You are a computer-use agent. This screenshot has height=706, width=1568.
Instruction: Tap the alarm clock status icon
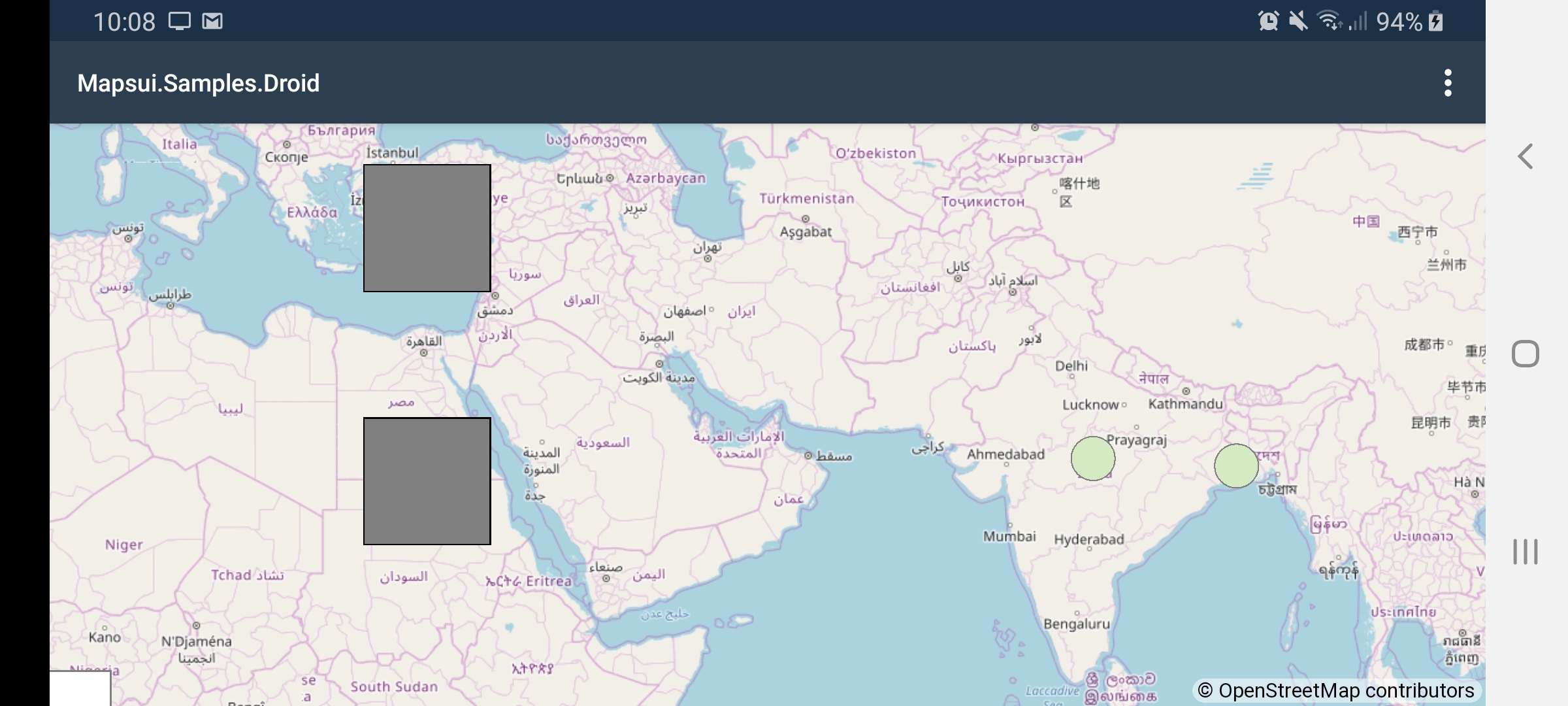[x=1268, y=22]
